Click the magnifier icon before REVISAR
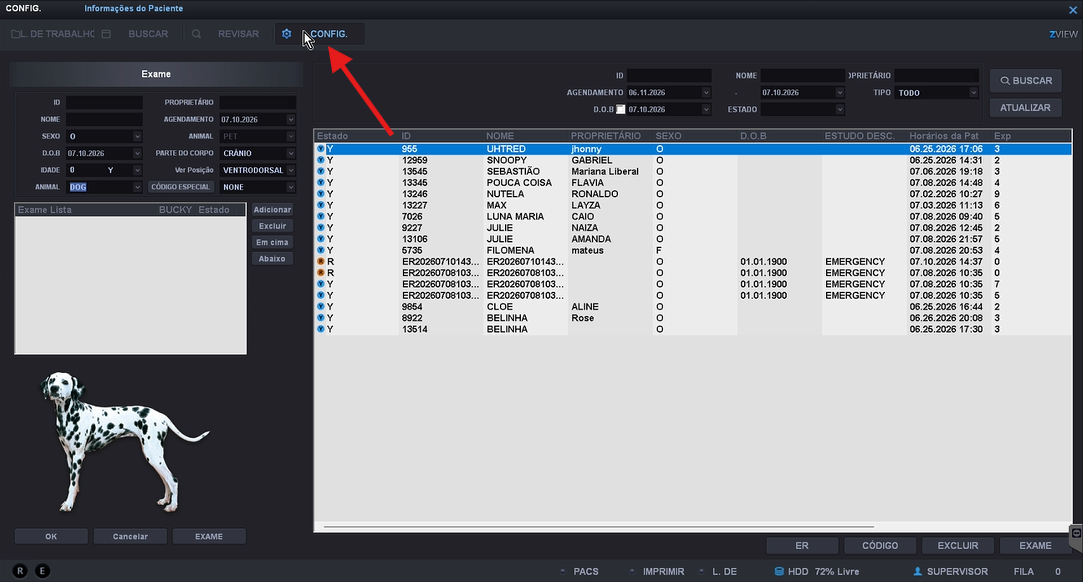 pos(196,34)
